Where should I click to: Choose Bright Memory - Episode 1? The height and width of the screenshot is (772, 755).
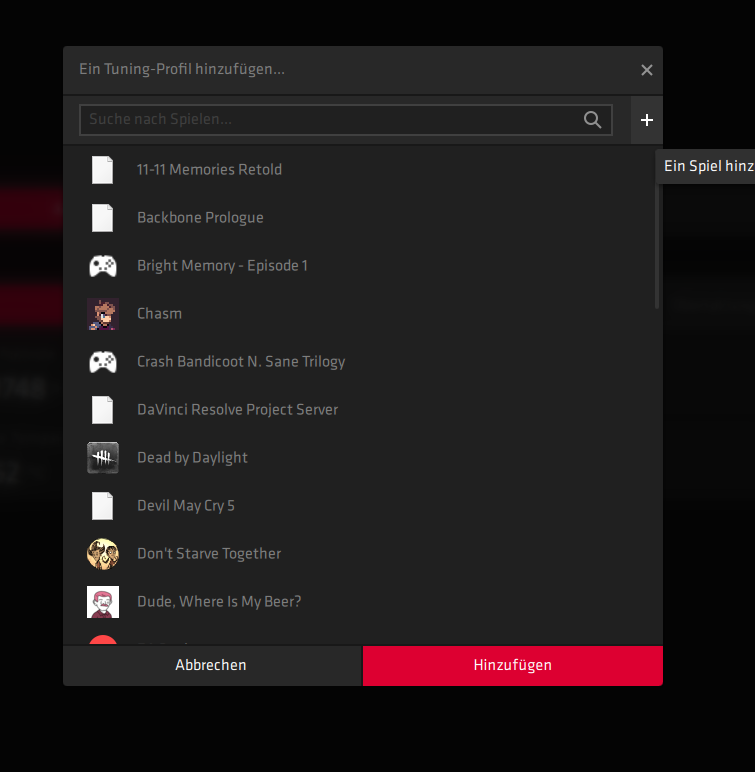pyautogui.click(x=359, y=266)
